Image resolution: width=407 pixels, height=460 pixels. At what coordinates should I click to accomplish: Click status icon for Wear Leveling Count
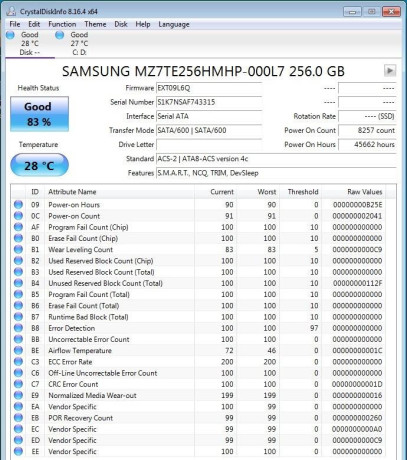(x=18, y=250)
